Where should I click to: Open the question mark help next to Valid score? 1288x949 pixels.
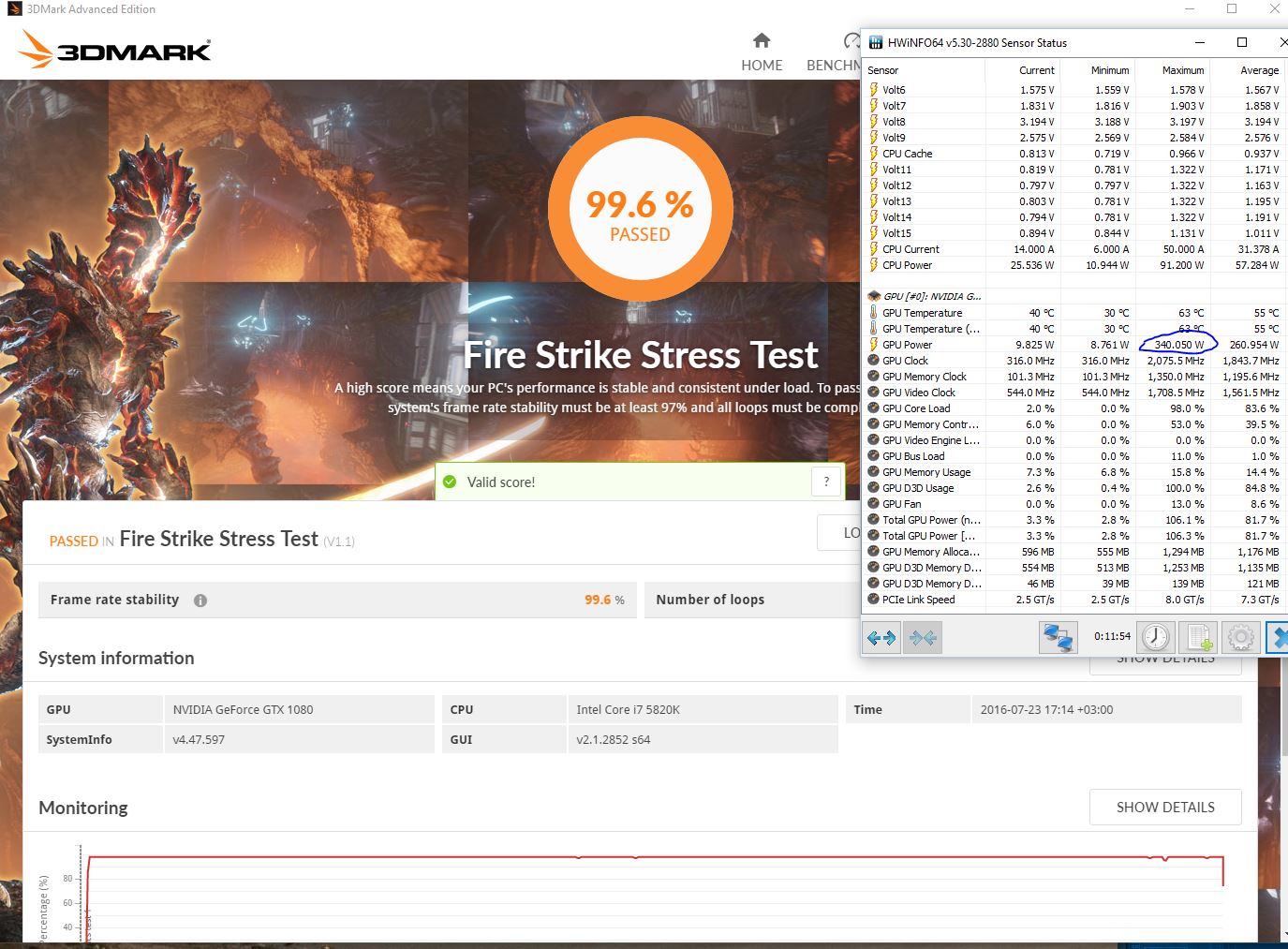coord(826,482)
